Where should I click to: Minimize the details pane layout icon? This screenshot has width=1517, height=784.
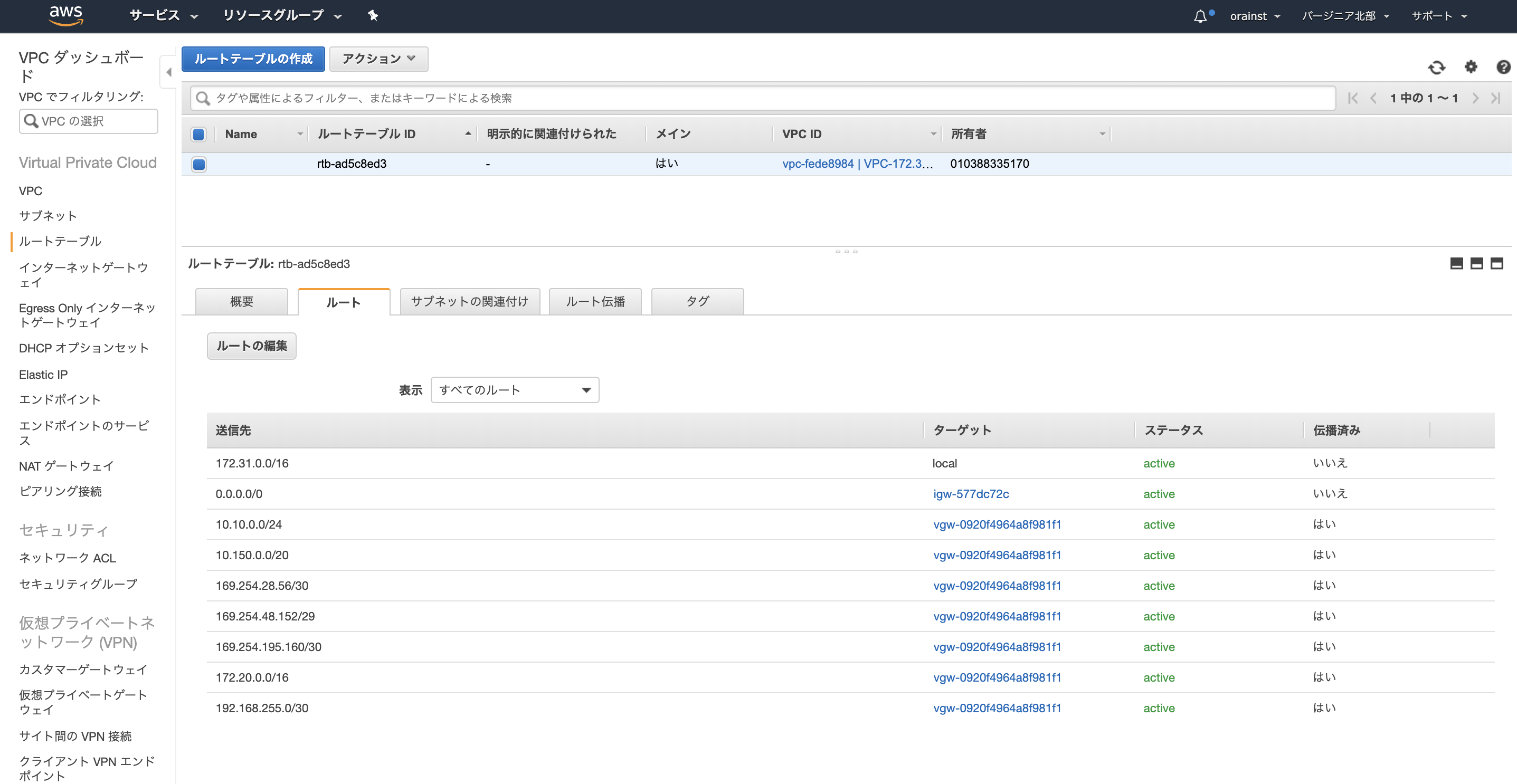click(x=1456, y=264)
